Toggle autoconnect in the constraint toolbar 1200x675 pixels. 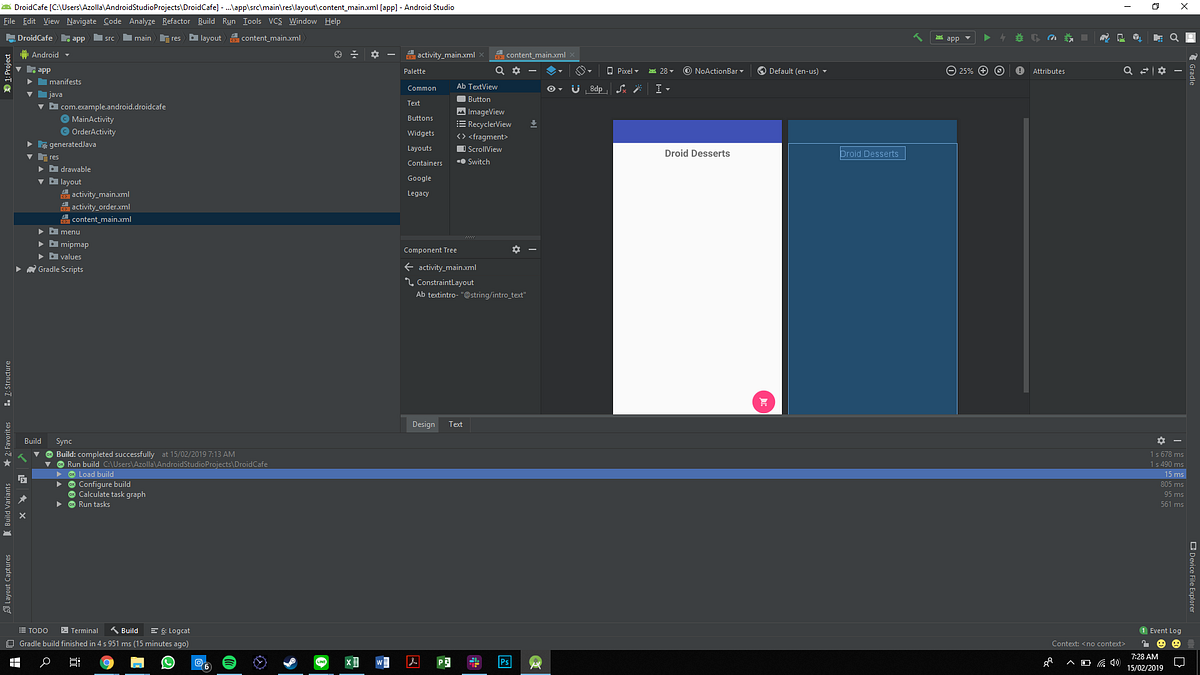tap(575, 89)
